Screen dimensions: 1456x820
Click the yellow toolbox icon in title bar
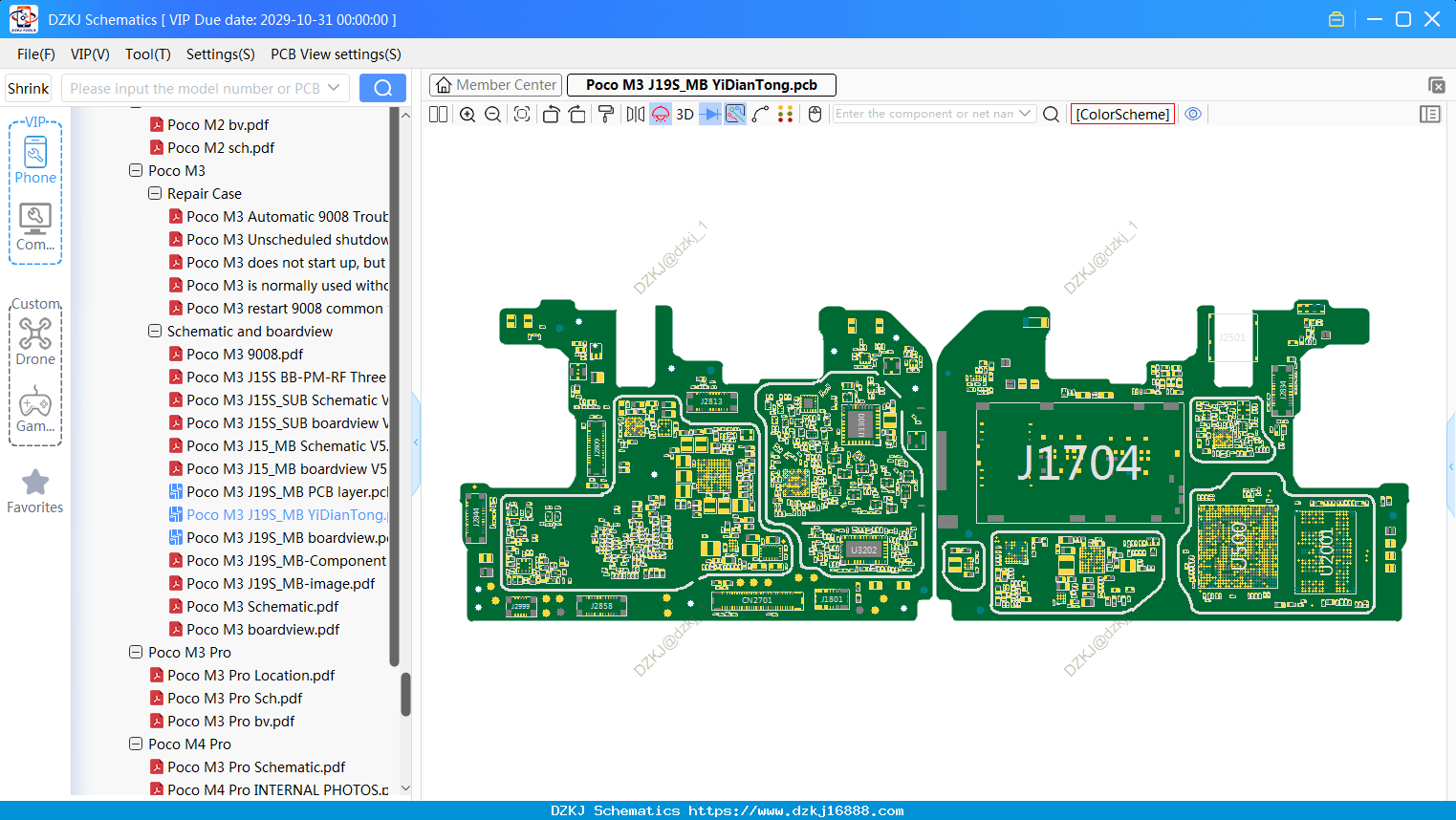(1336, 19)
